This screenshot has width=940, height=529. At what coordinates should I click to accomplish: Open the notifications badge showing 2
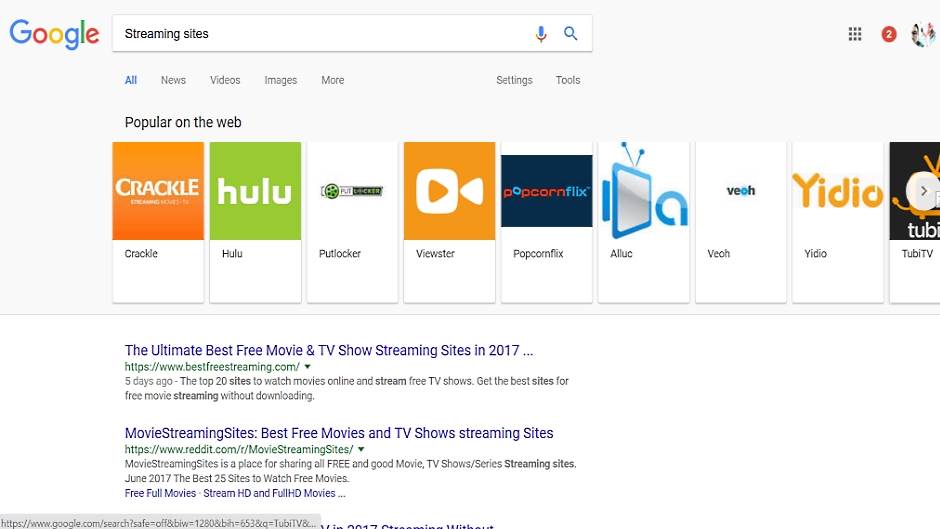click(888, 34)
